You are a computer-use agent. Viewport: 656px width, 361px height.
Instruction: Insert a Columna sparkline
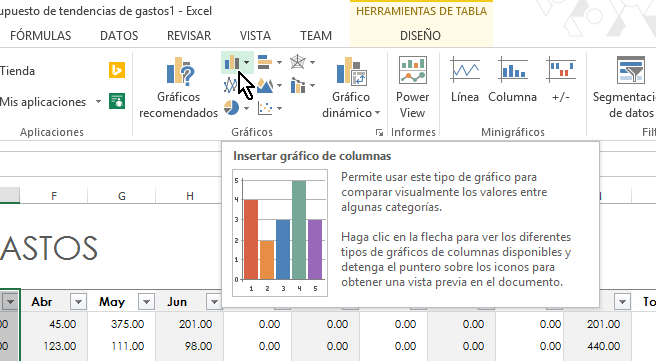pos(512,79)
